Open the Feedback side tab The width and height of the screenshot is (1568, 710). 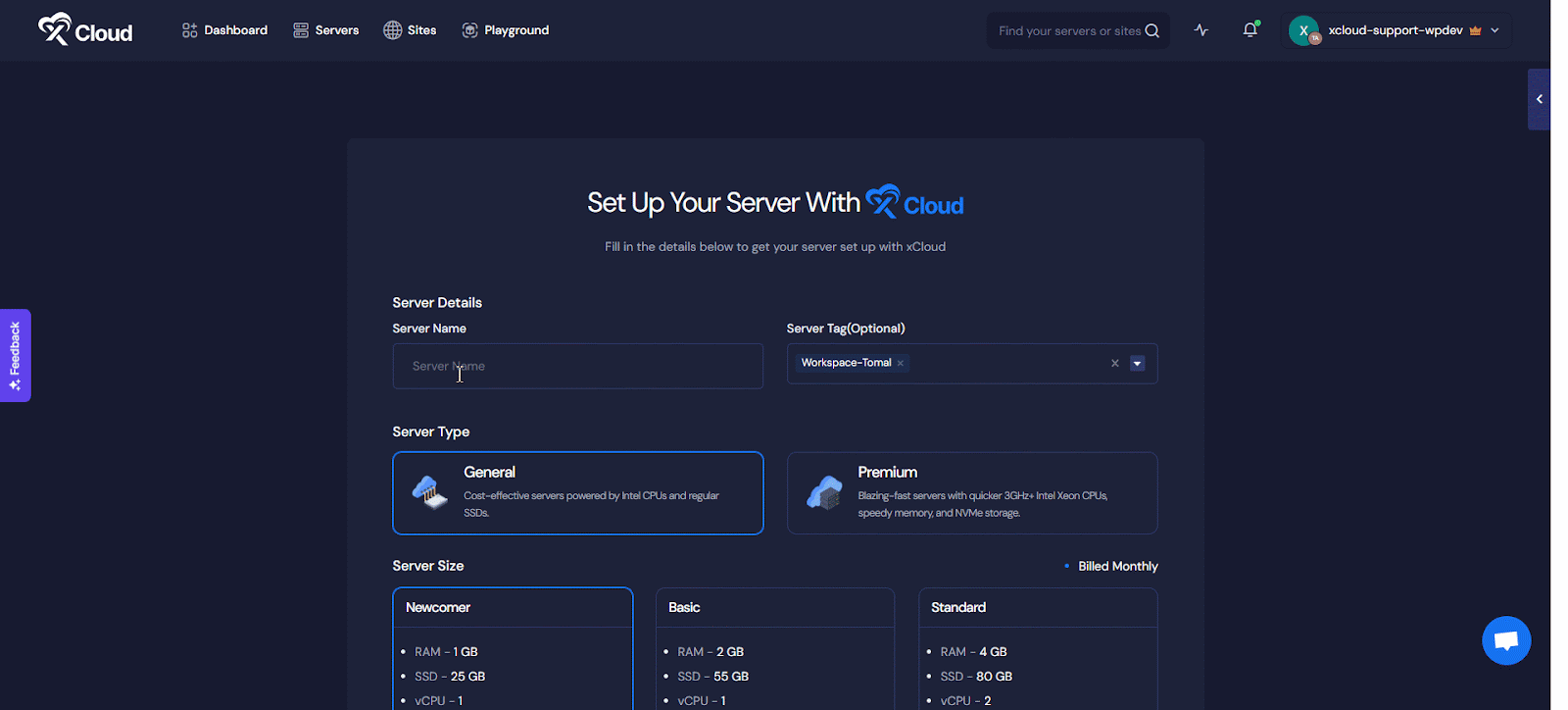15,355
